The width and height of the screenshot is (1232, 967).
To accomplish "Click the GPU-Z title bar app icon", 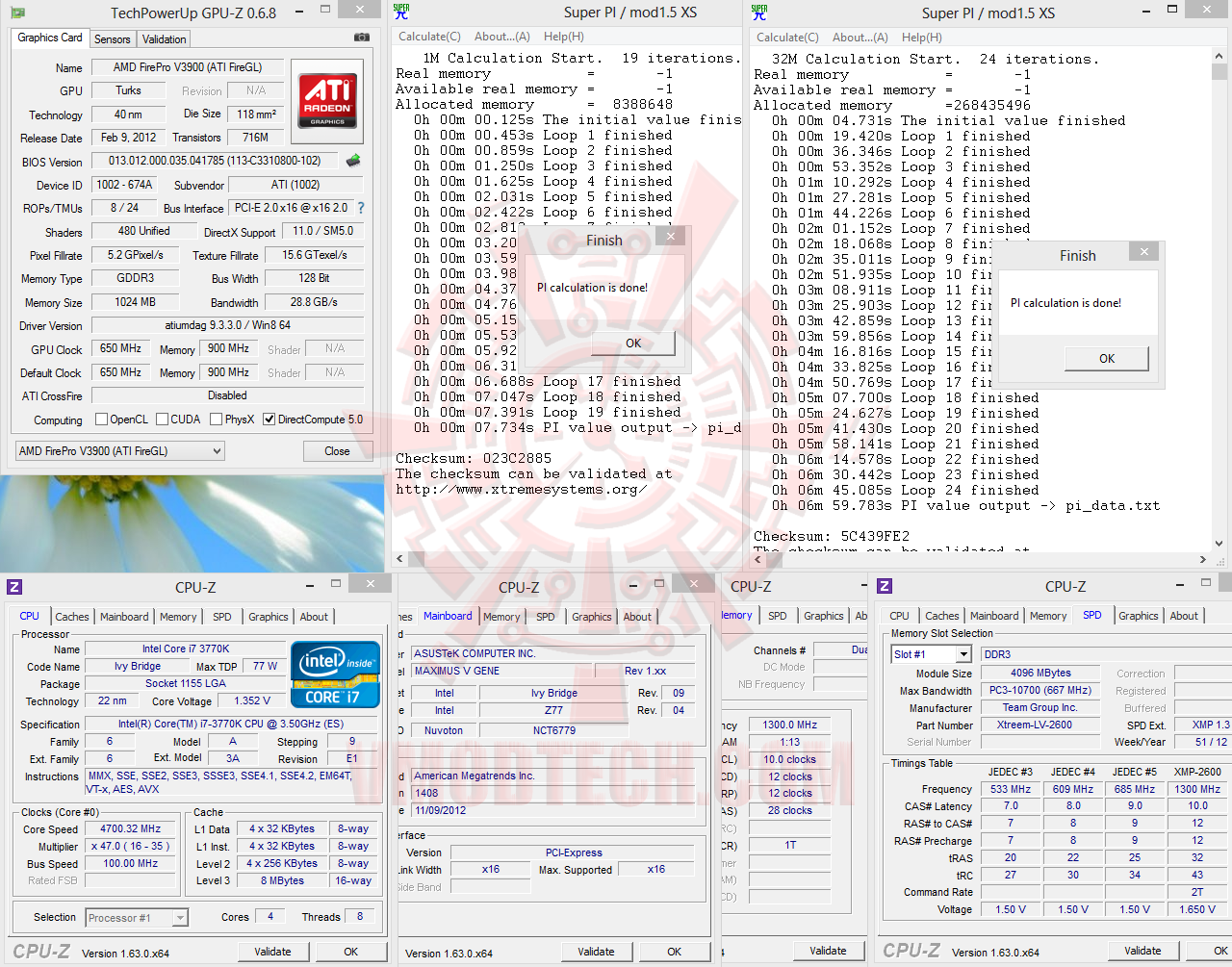I will [x=17, y=13].
